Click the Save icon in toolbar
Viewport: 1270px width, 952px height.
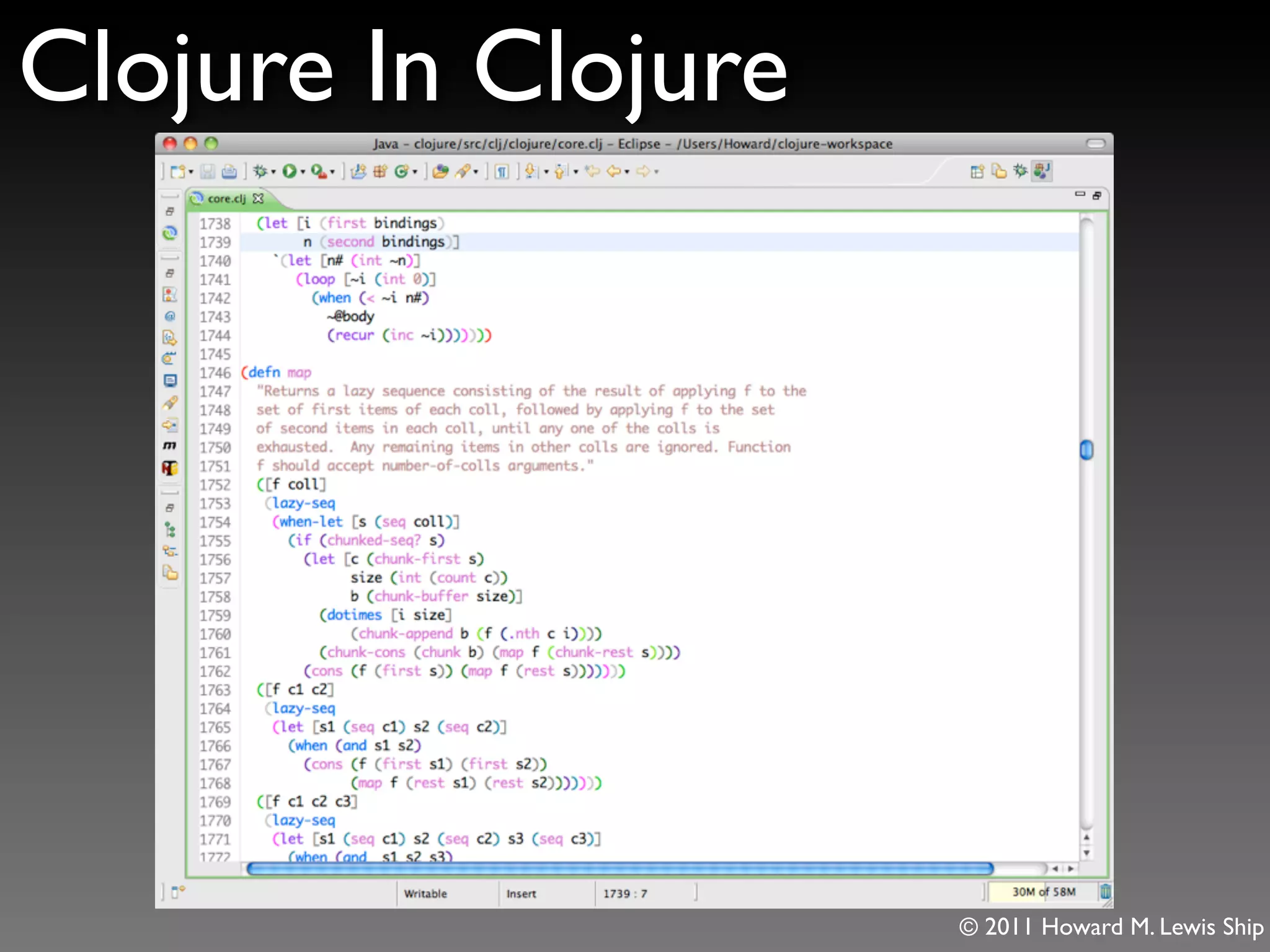[x=208, y=172]
